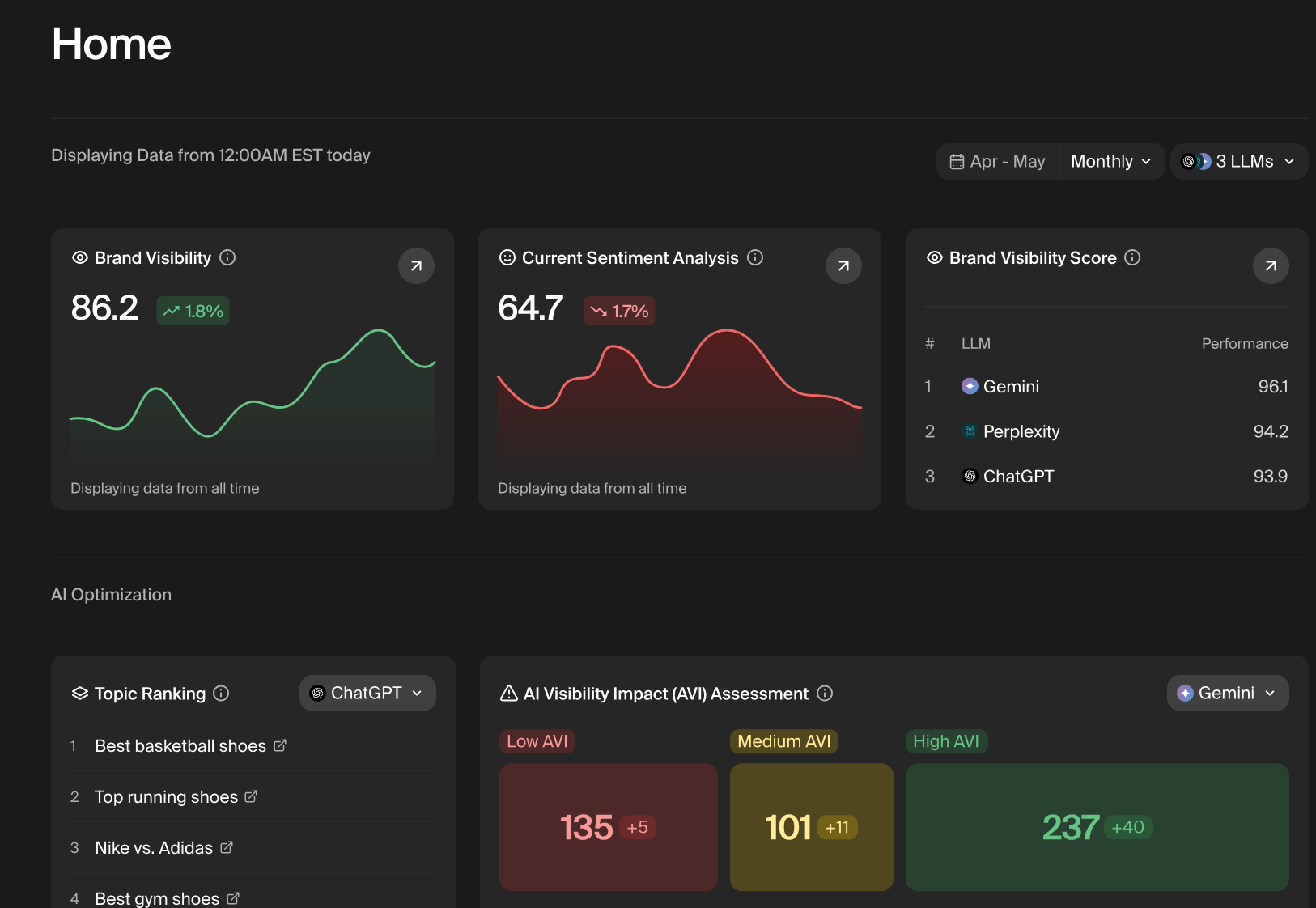1316x908 pixels.
Task: Open Brand Visibility card expand arrow
Action: click(416, 266)
